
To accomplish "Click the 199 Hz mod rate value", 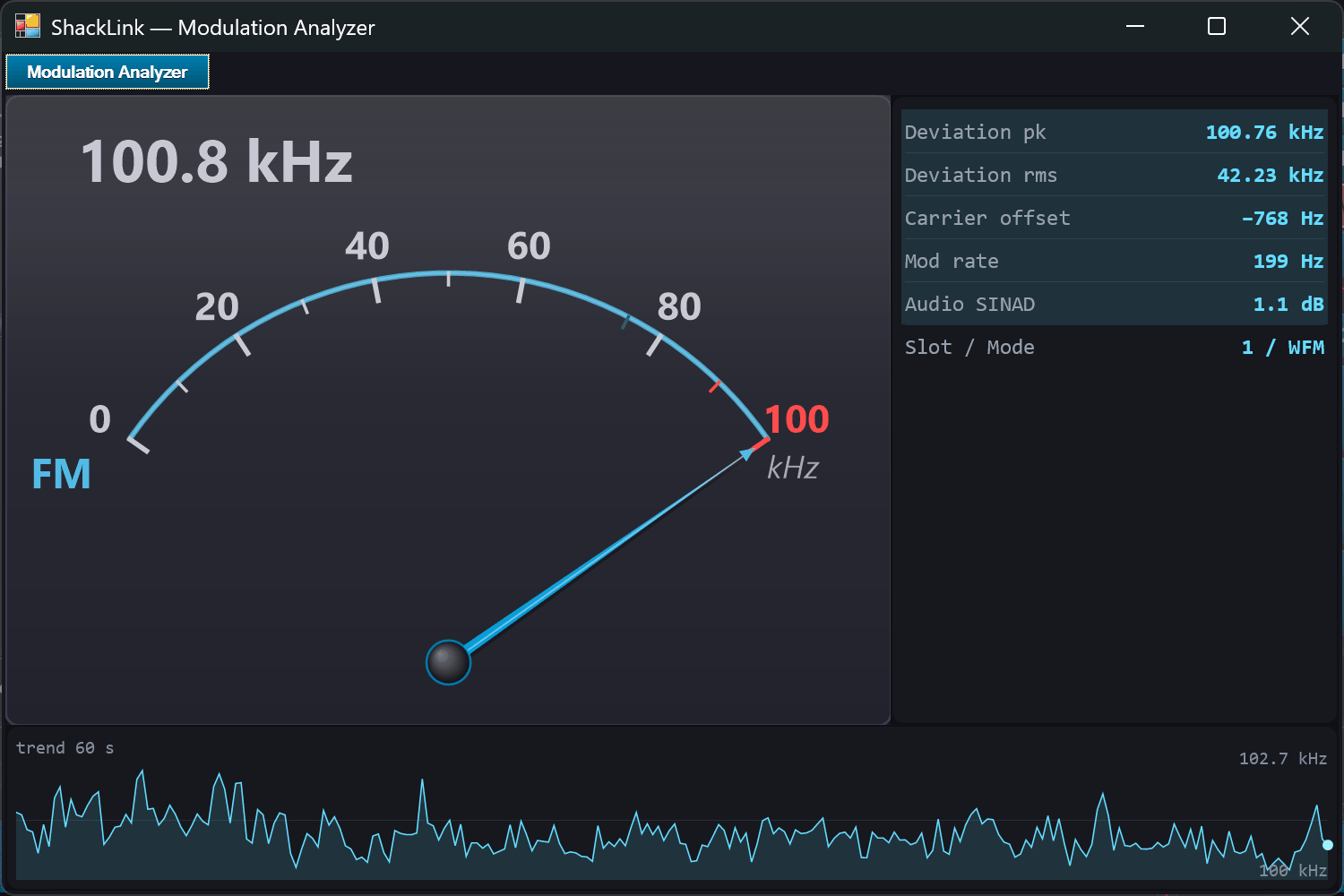I will point(1288,262).
